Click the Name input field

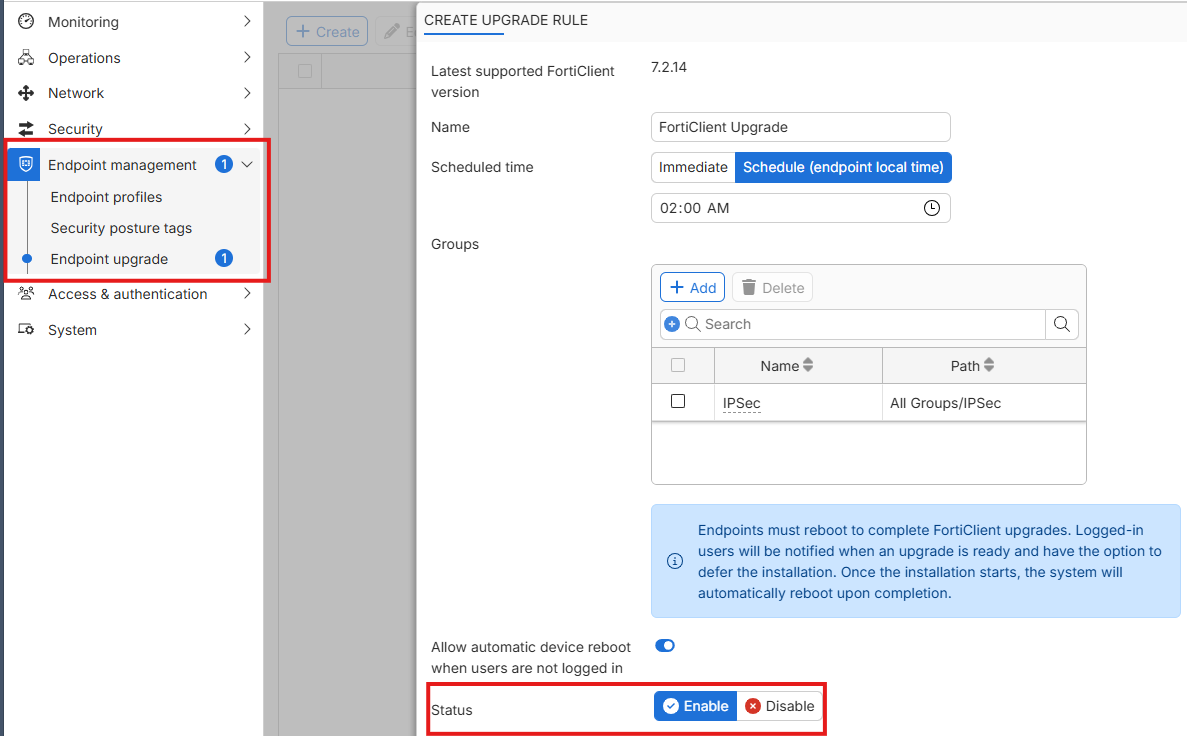pyautogui.click(x=800, y=127)
